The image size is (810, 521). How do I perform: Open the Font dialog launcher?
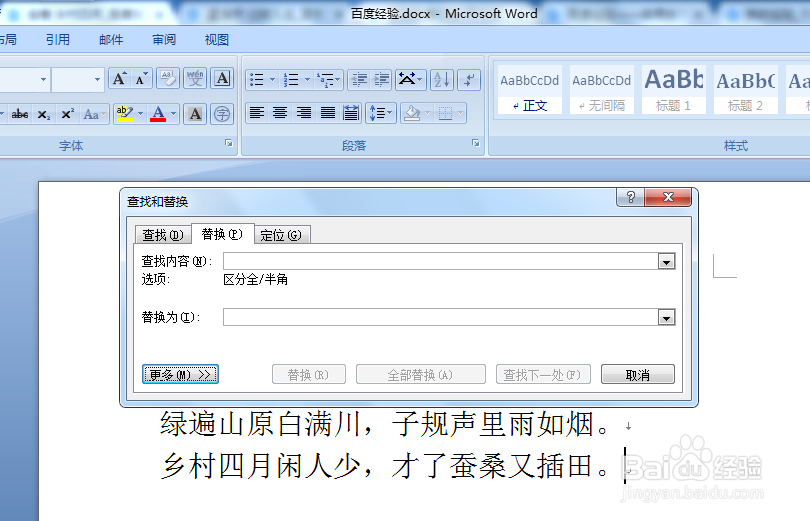[x=228, y=144]
